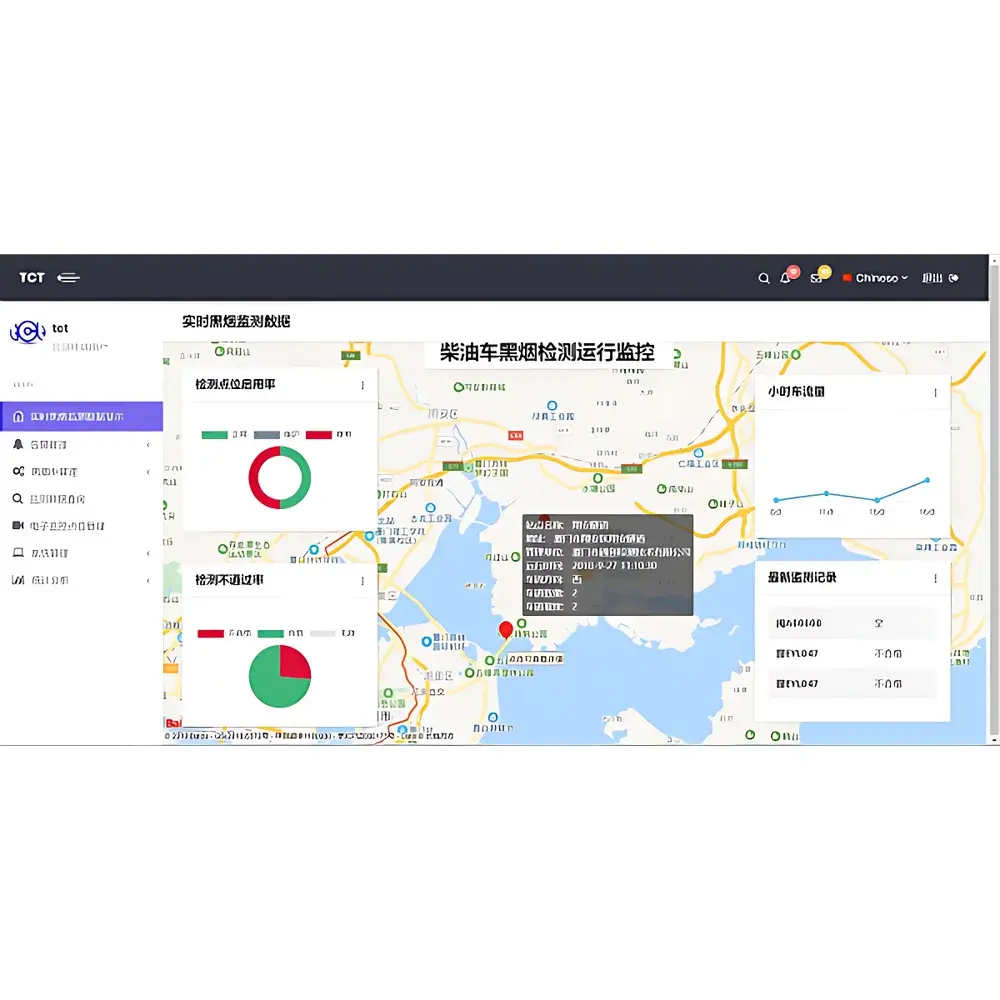1000x1000 pixels.
Task: Click the TCT logo in the header
Action: (x=32, y=277)
